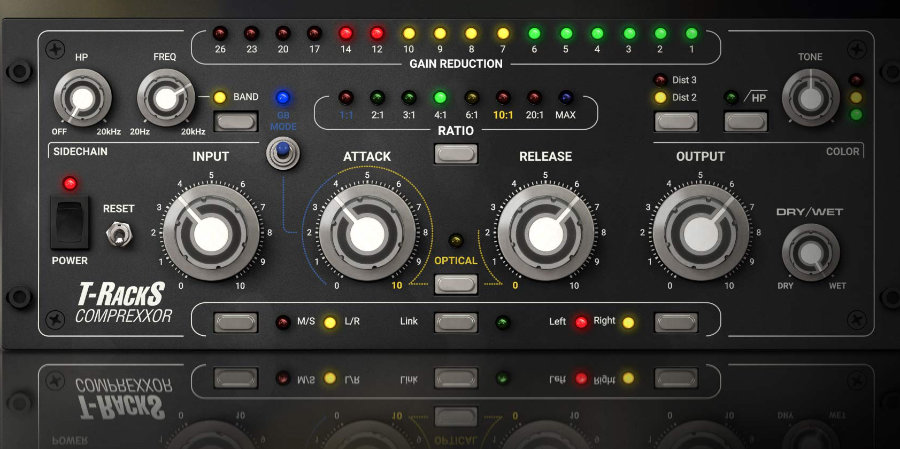Click the RELEASE knob
The image size is (900, 449).
tap(545, 233)
